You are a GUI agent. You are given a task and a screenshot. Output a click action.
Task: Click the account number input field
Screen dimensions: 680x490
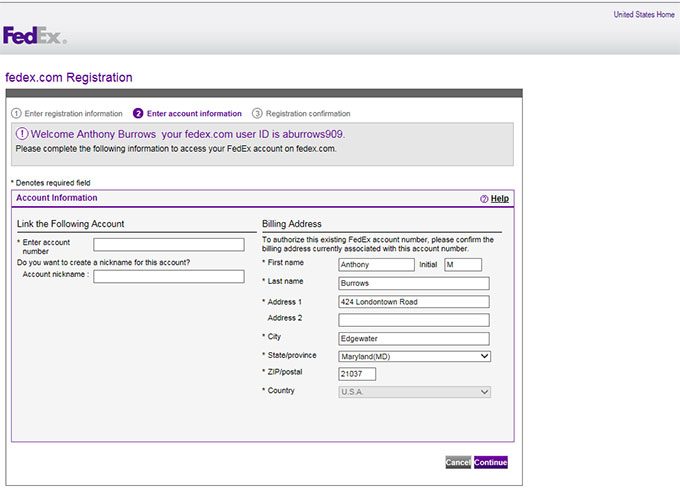point(169,244)
